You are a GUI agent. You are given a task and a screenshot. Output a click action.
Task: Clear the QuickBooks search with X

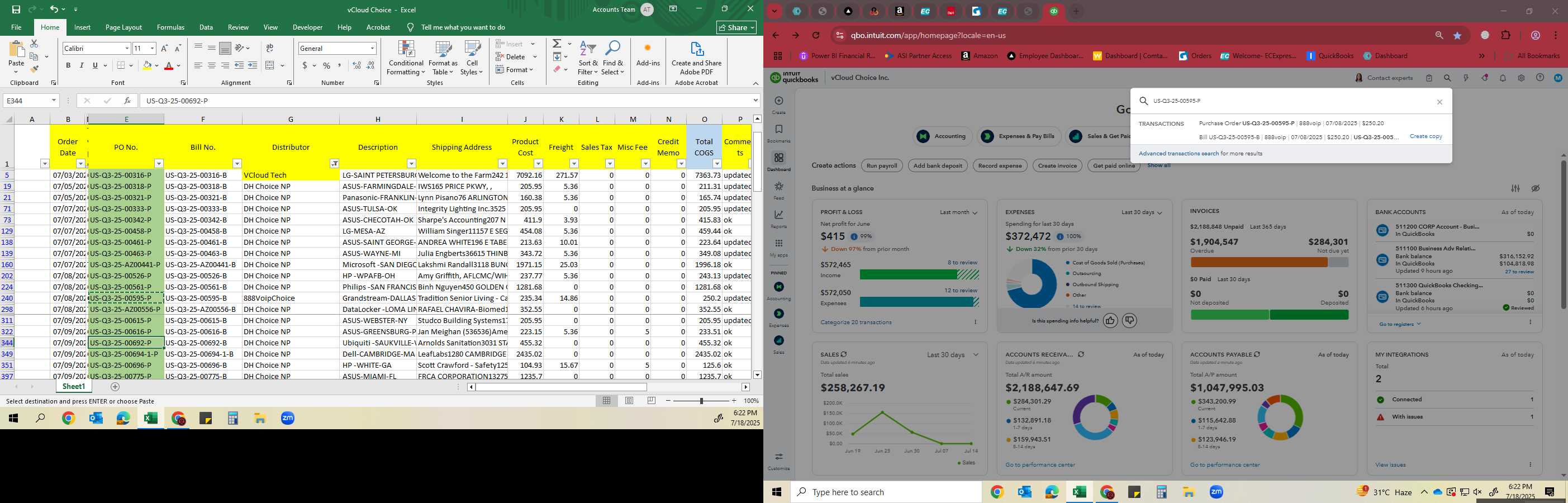1439,102
